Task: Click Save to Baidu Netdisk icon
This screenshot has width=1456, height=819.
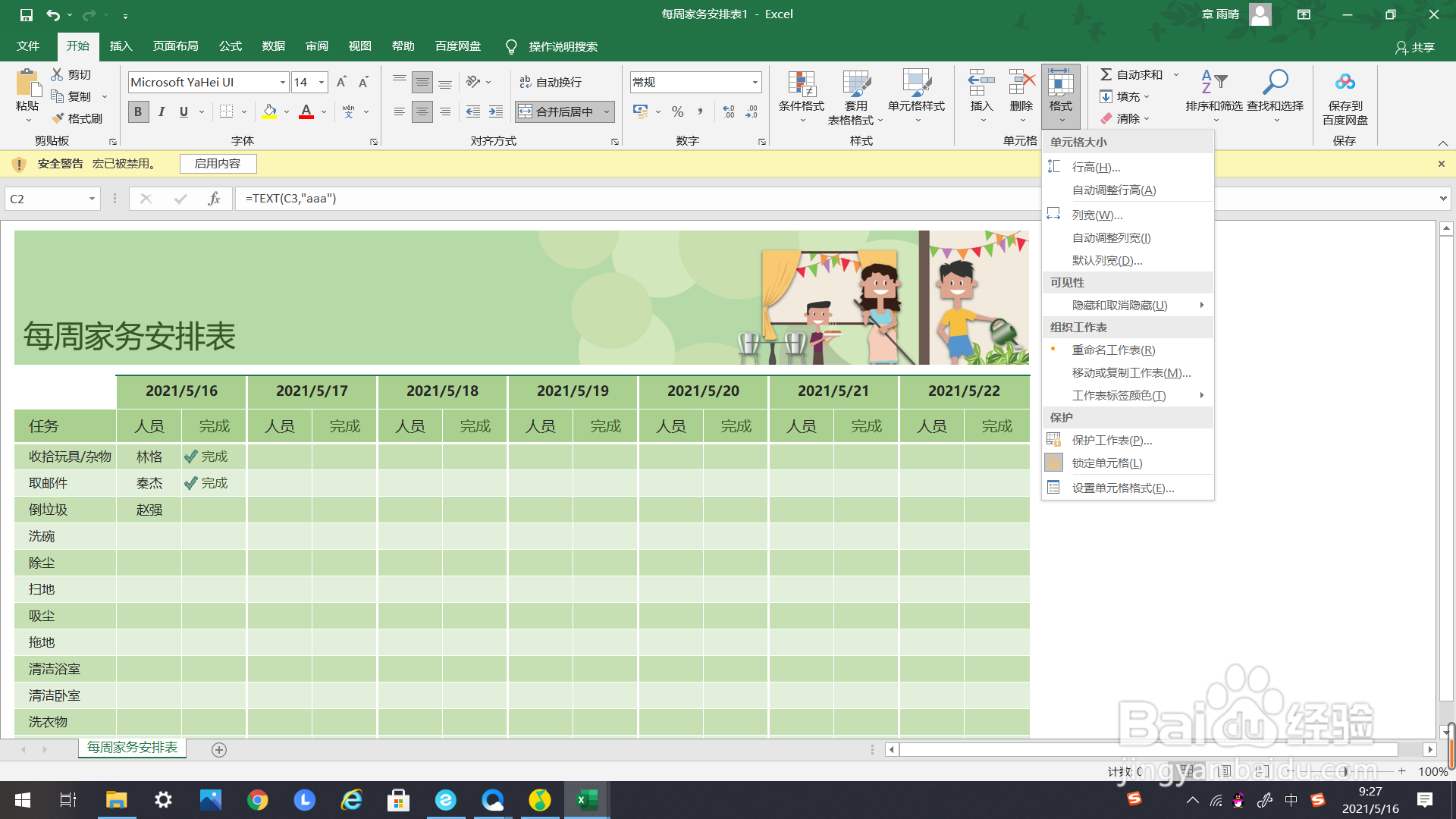Action: pos(1345,82)
